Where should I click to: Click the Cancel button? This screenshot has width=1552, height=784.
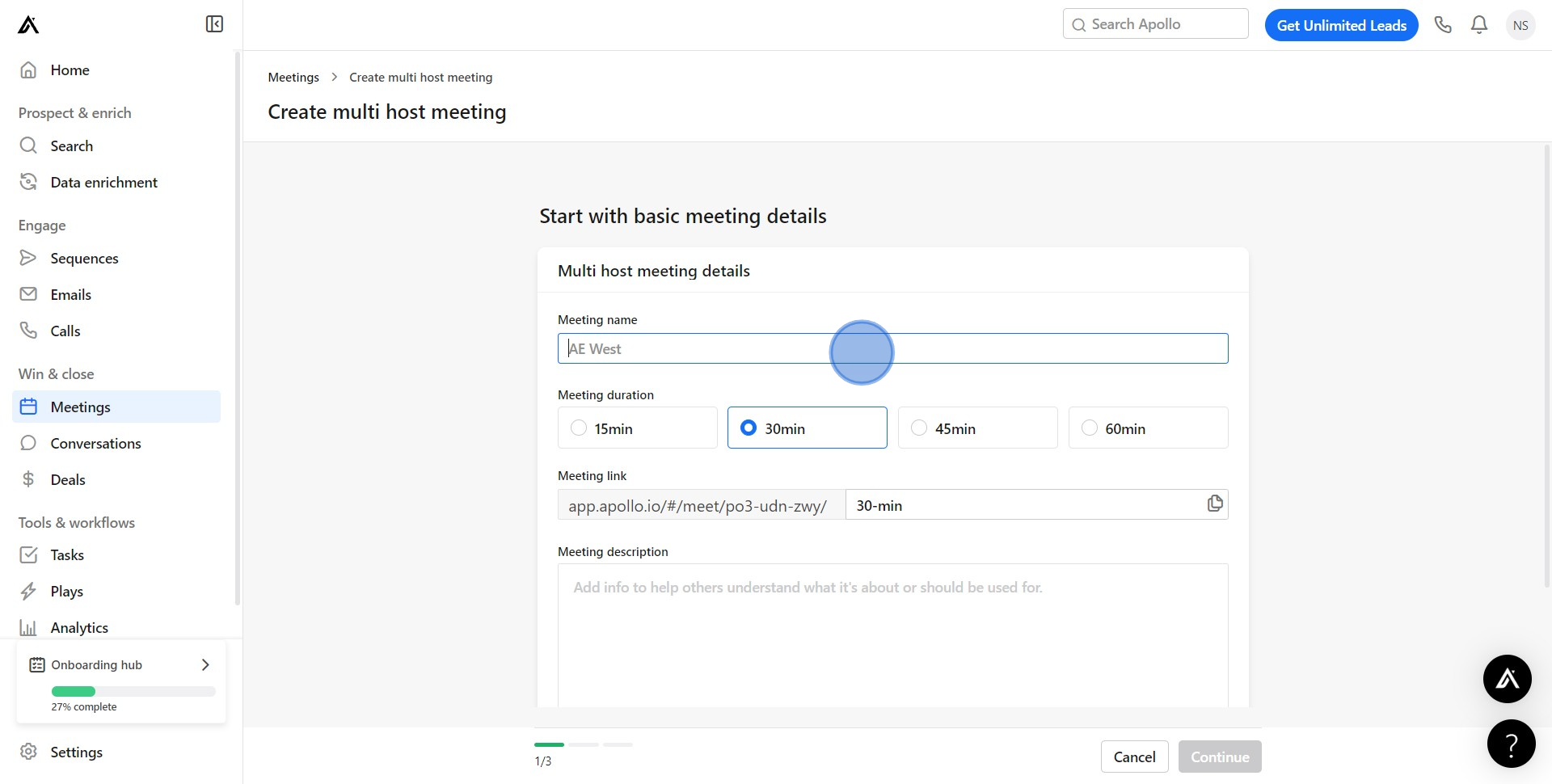click(1134, 757)
